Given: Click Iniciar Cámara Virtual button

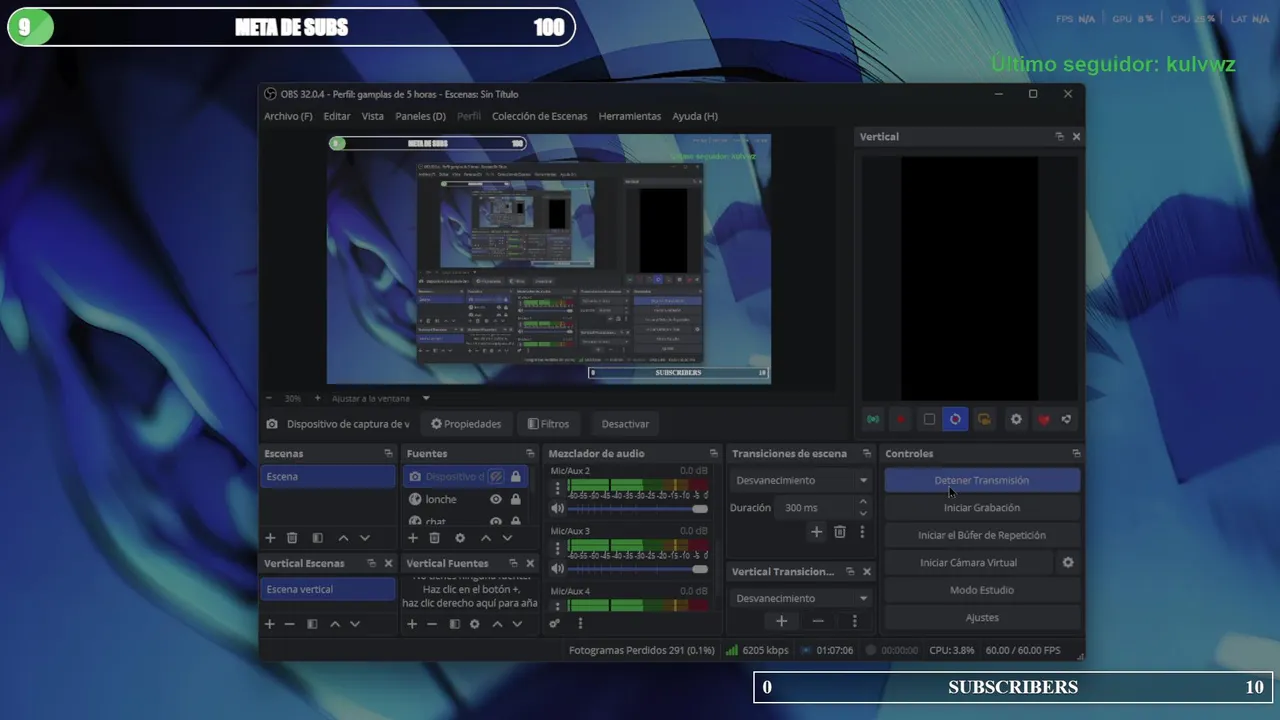Looking at the screenshot, I should (x=968, y=563).
